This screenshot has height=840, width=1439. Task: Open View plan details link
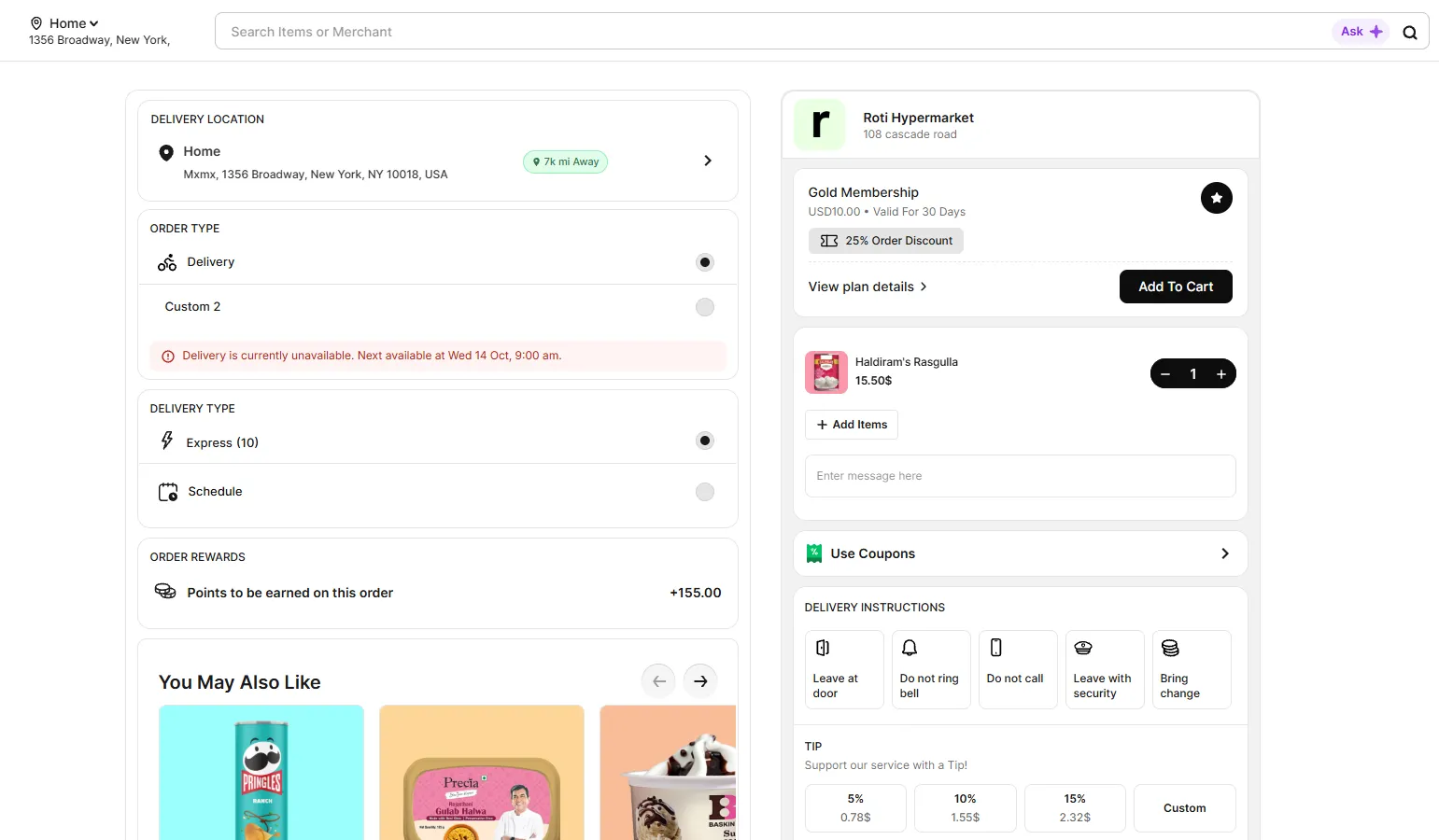pyautogui.click(x=868, y=287)
